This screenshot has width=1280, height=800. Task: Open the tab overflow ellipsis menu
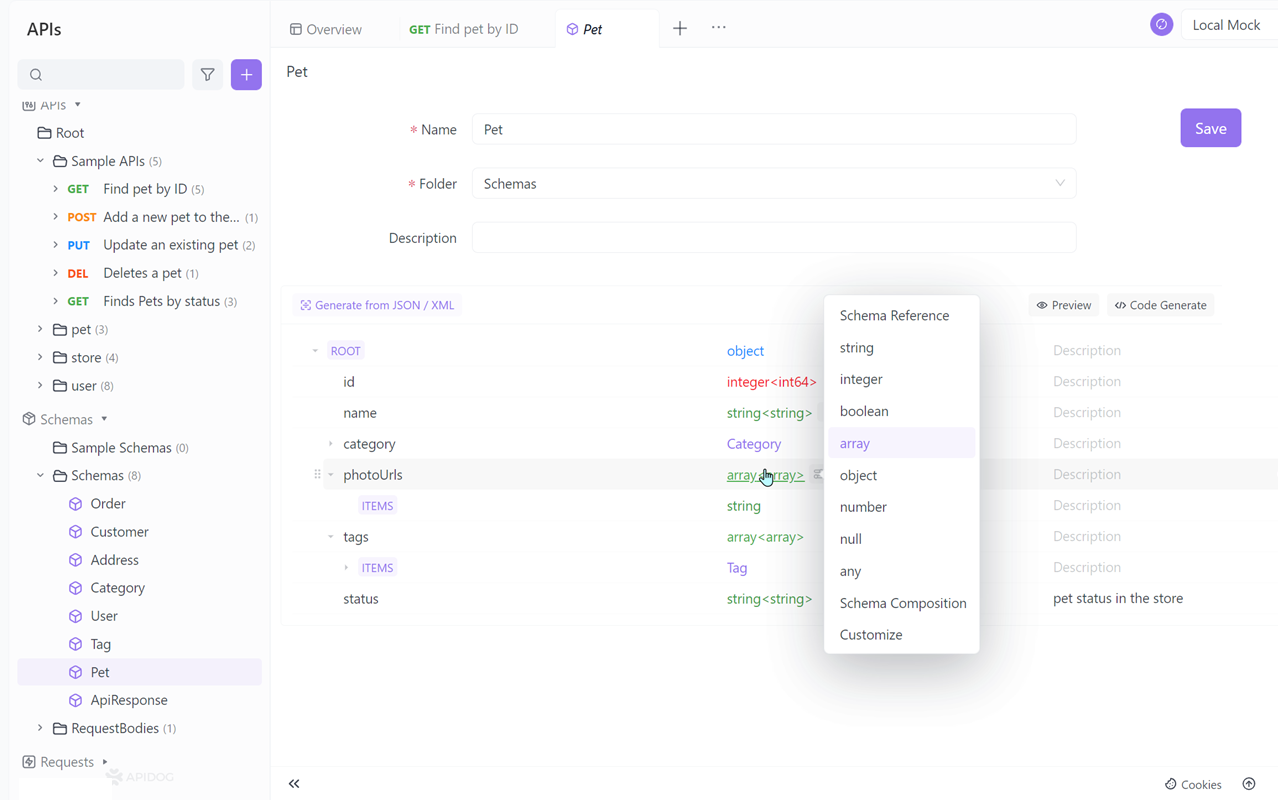pos(719,28)
